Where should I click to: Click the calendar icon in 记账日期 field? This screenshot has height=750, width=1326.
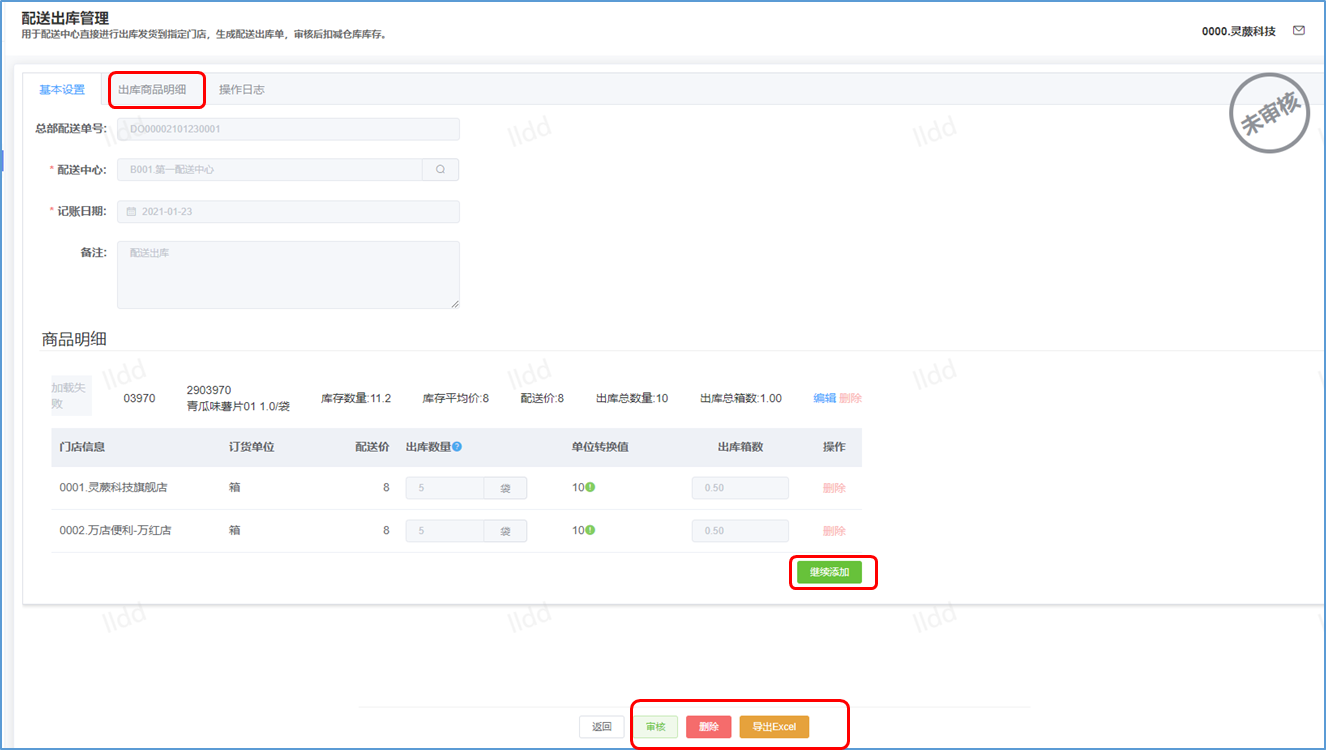(x=131, y=212)
